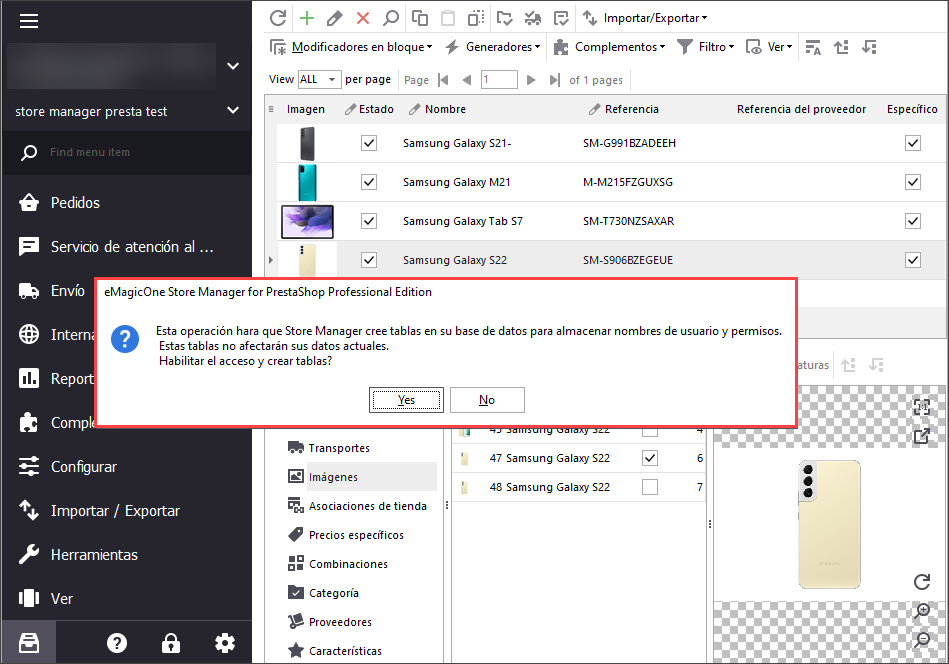Open image externally with arrow icon
The image size is (949, 664).
coord(921,435)
